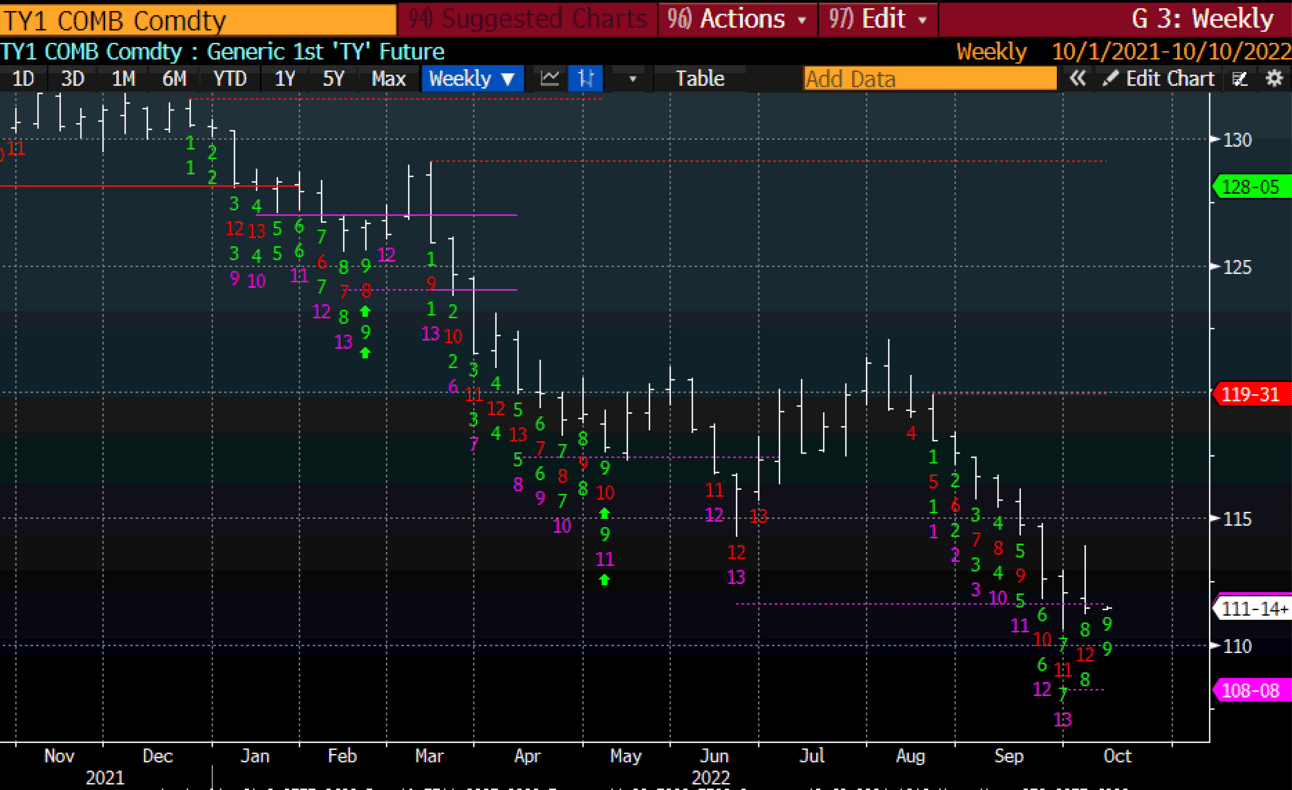The width and height of the screenshot is (1292, 790).
Task: Click the 2022 year label on axis
Action: pos(711,777)
